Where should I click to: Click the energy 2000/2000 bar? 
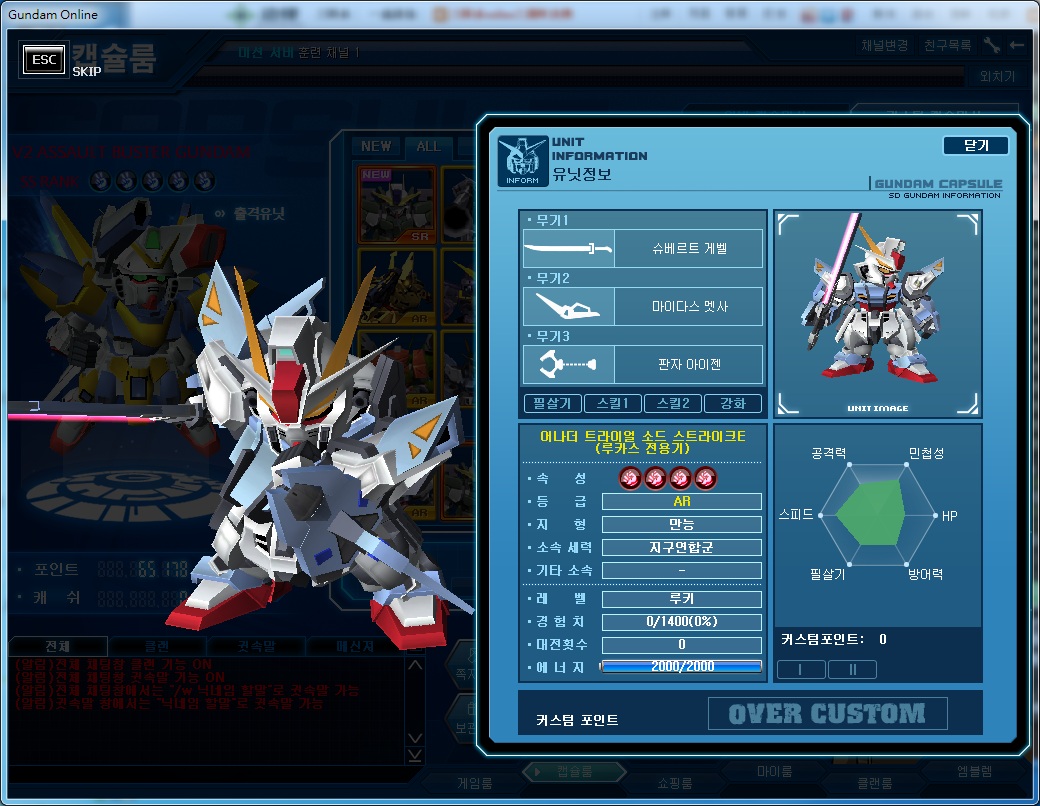[x=681, y=667]
